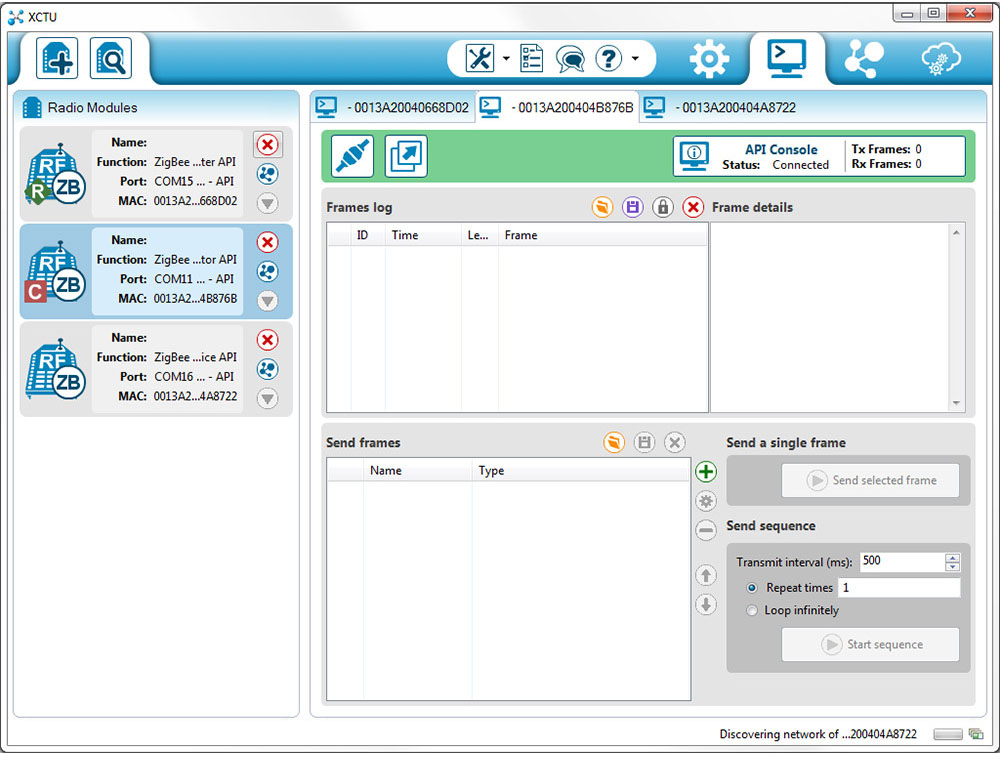This screenshot has width=1000, height=757.
Task: Open the cloud settings icon in the toolbar
Action: pyautogui.click(x=941, y=59)
